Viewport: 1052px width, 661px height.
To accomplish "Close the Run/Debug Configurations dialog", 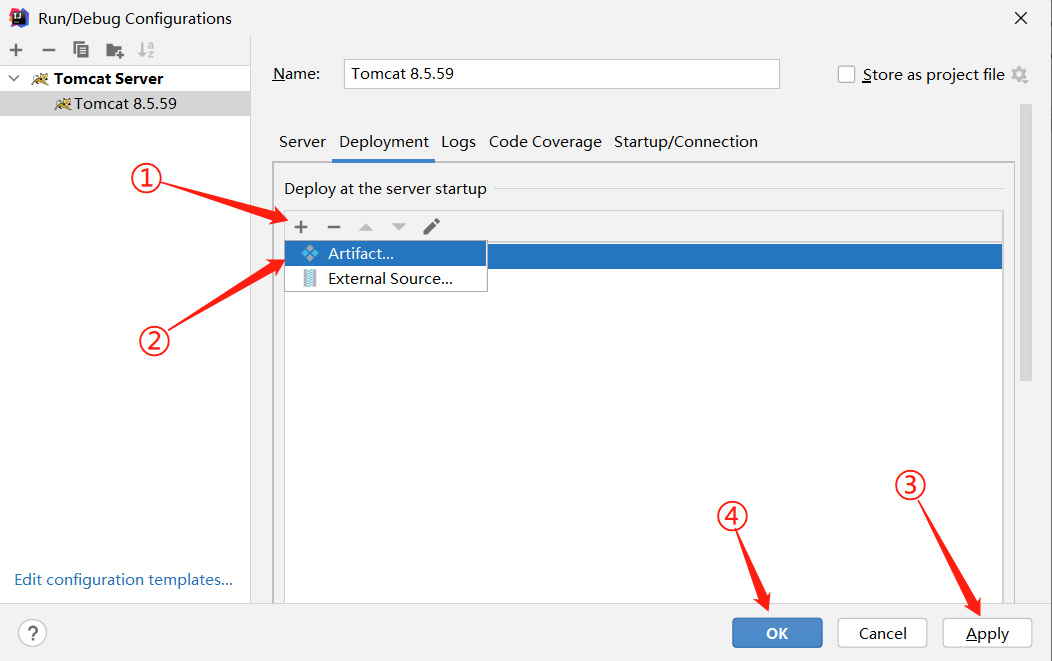I will click(x=1020, y=18).
